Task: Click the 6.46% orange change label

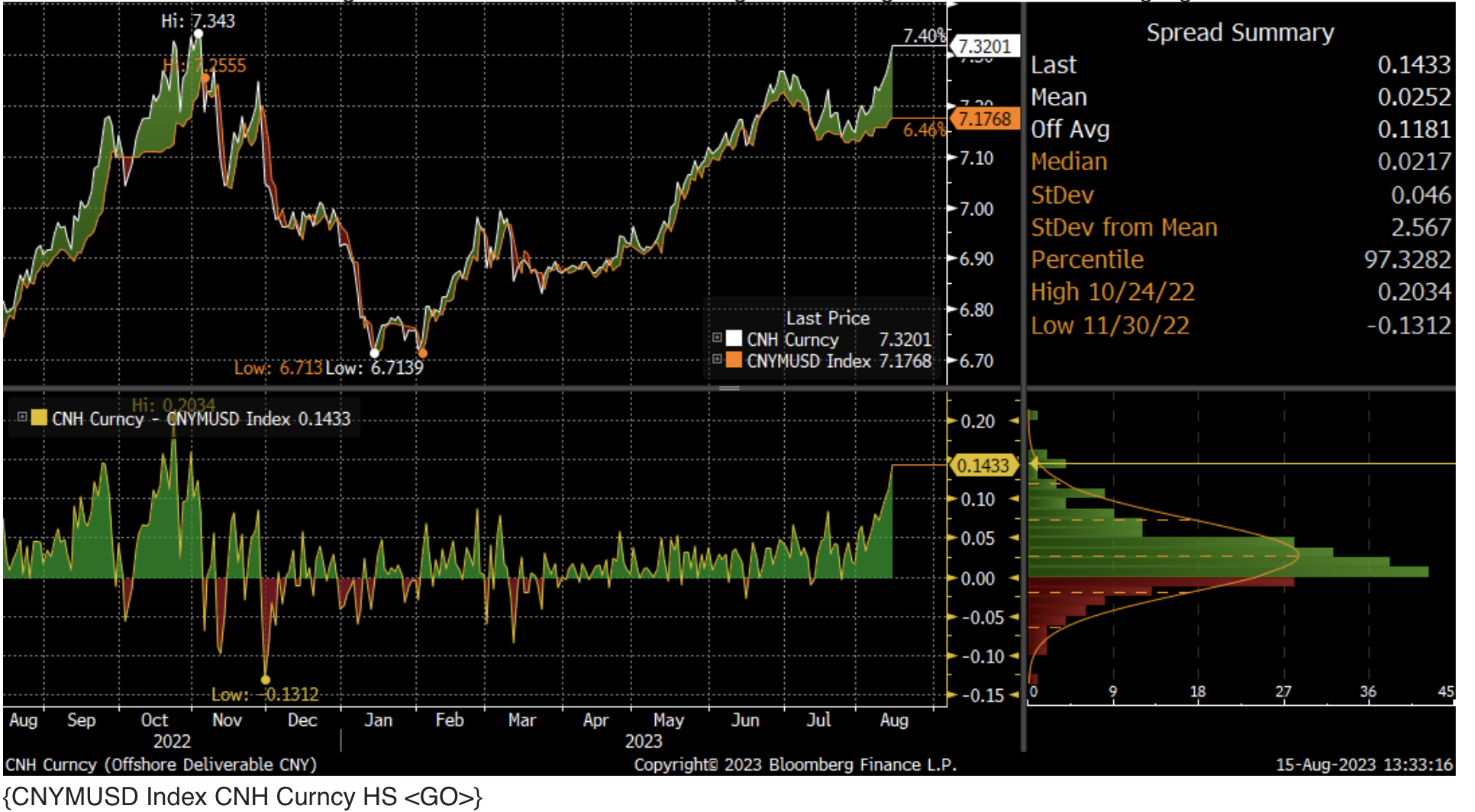Action: [x=924, y=130]
